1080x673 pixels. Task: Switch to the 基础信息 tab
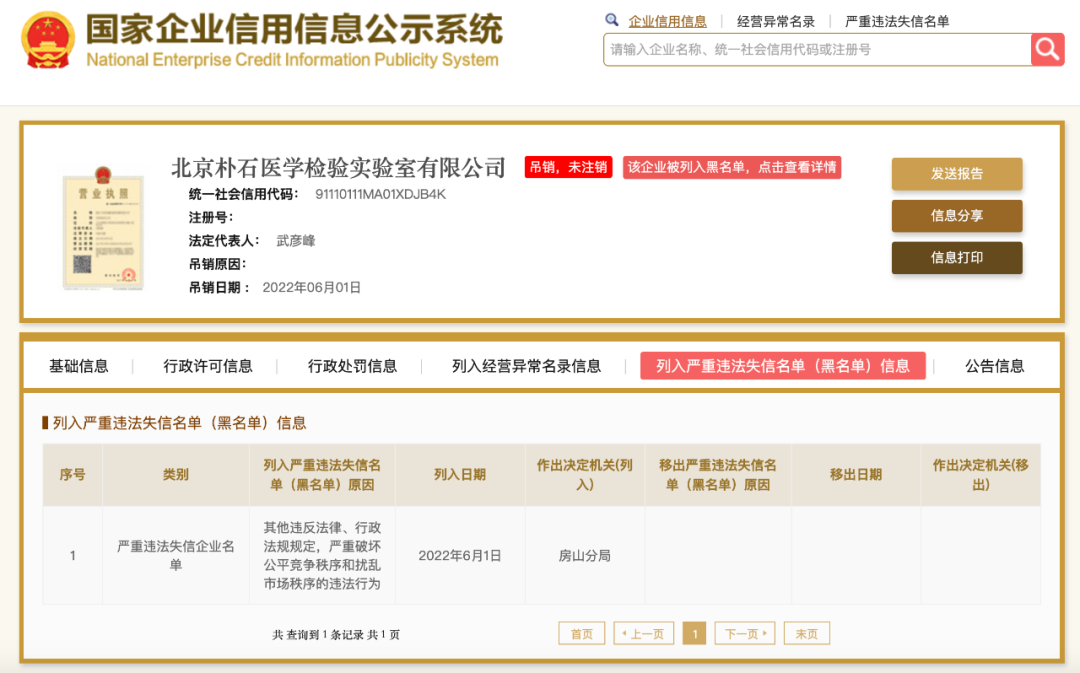[79, 366]
